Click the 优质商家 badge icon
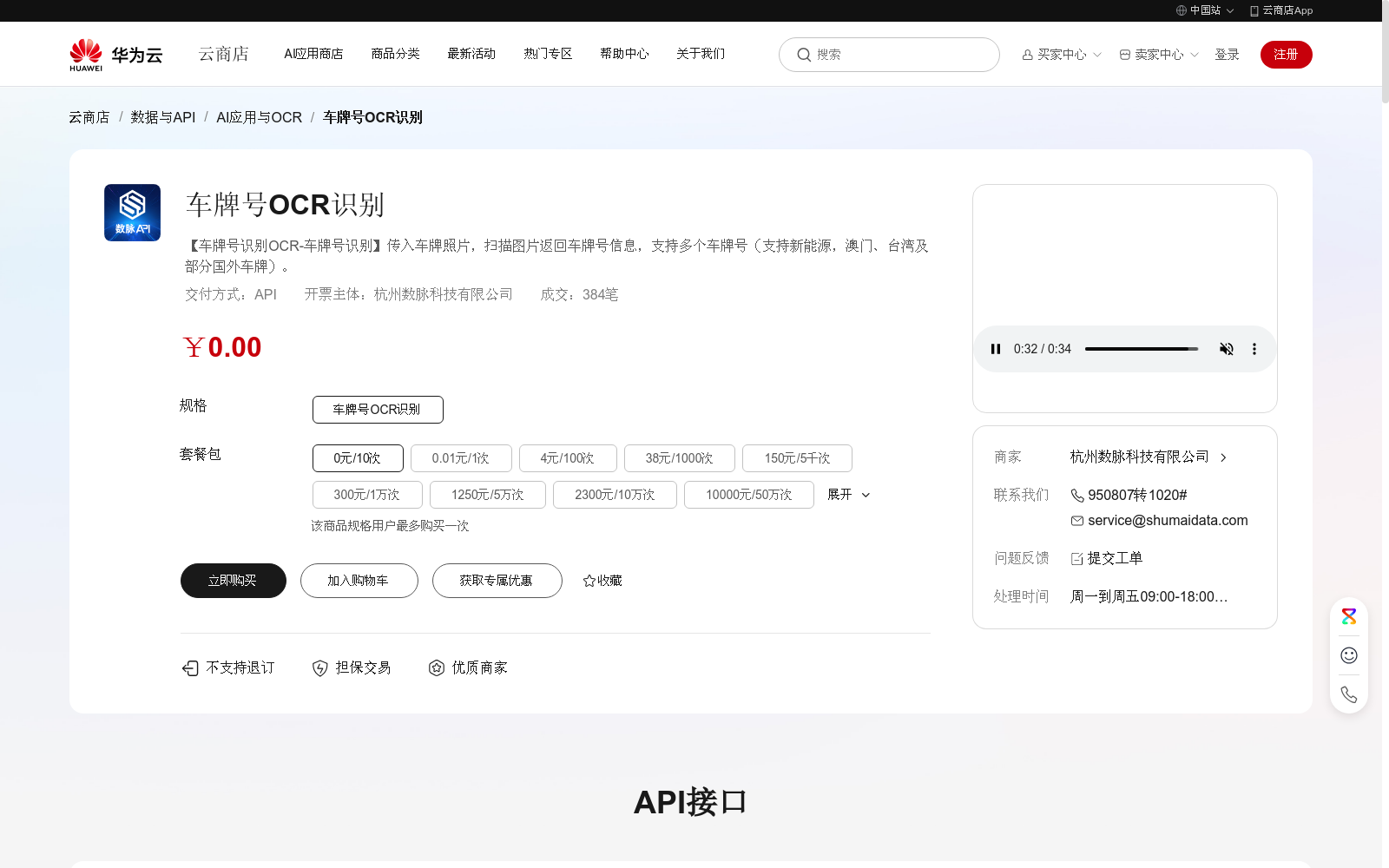This screenshot has width=1389, height=868. click(437, 667)
